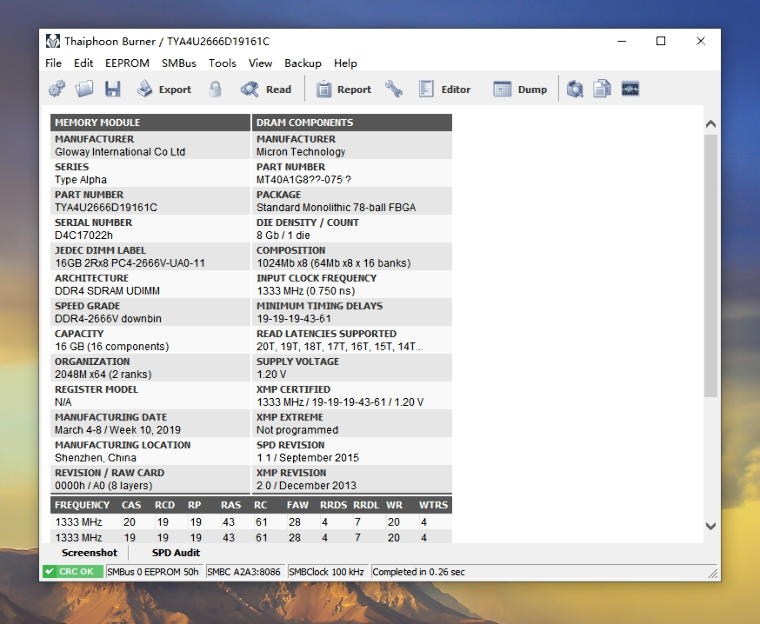Click the padlock write-protection icon

coord(215,89)
